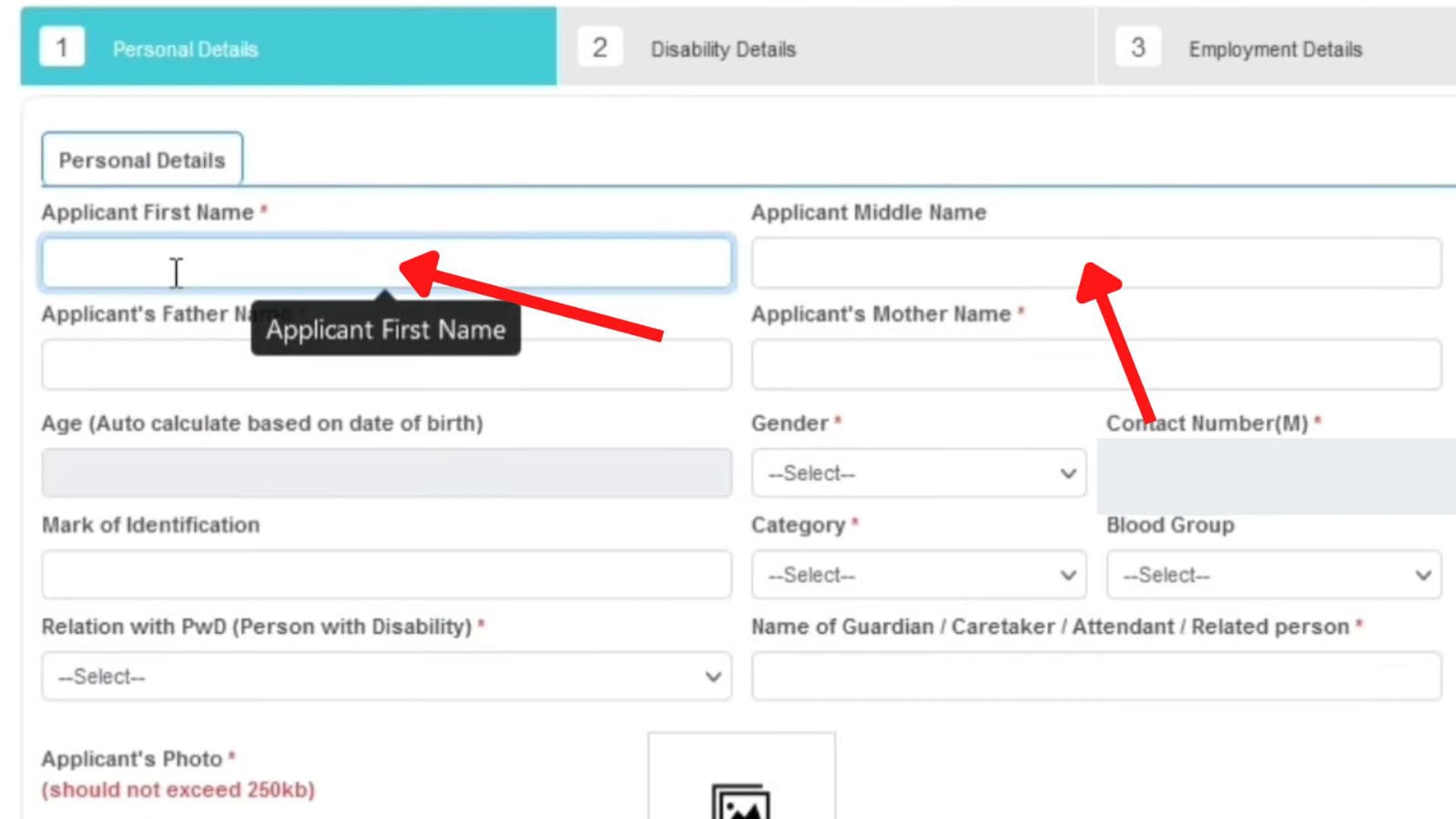
Task: Switch to the Employment Details tab
Action: click(x=1273, y=49)
